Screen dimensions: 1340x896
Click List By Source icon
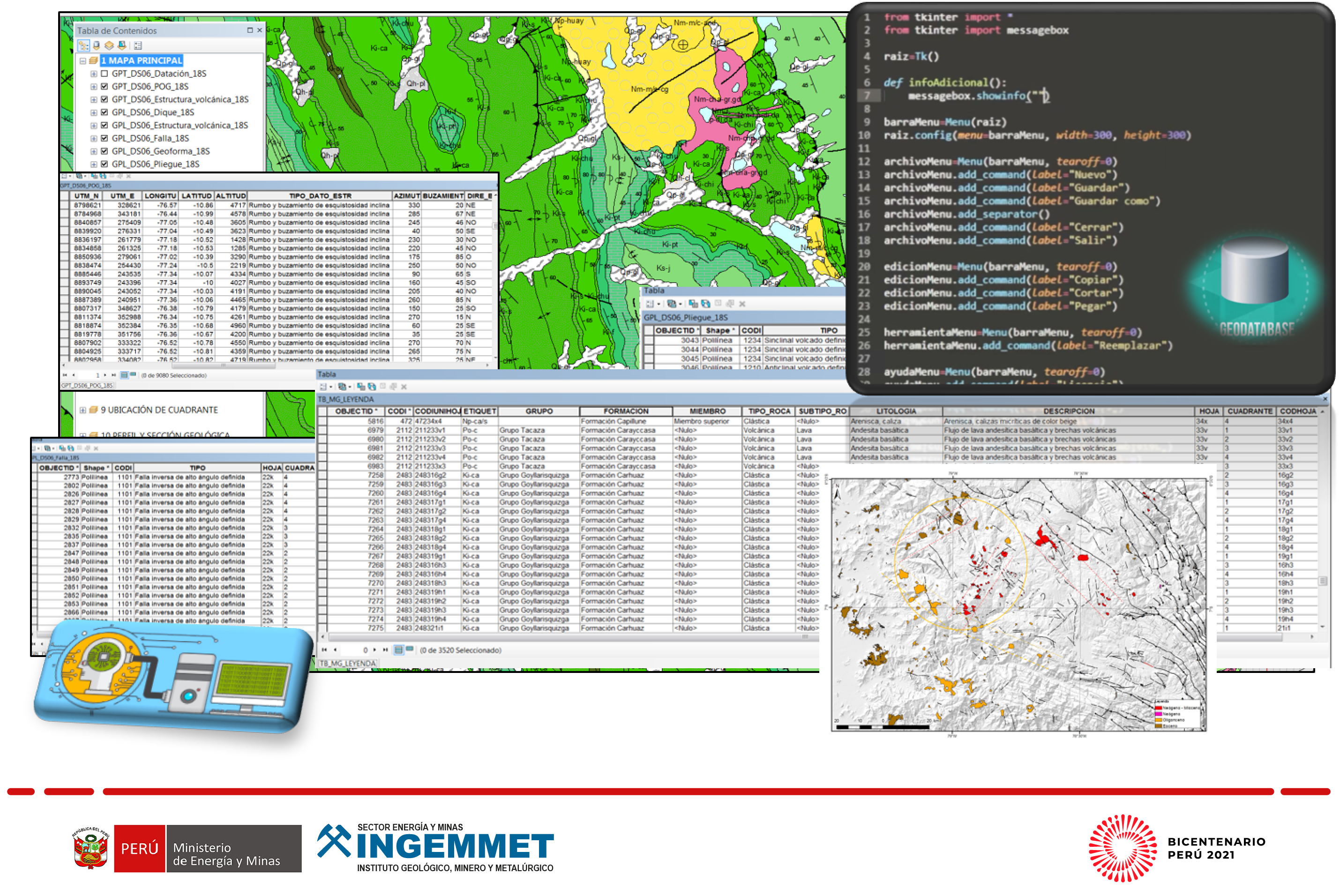point(96,46)
